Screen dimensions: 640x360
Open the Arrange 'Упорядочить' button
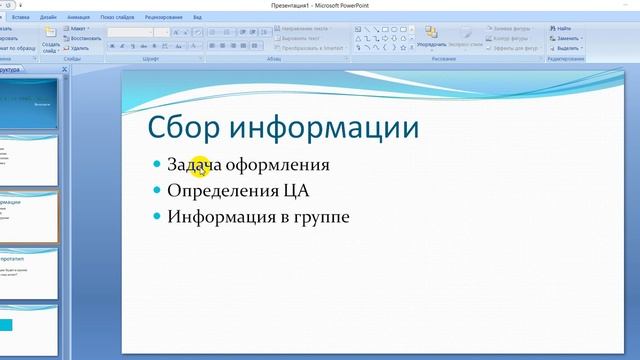[x=431, y=38]
